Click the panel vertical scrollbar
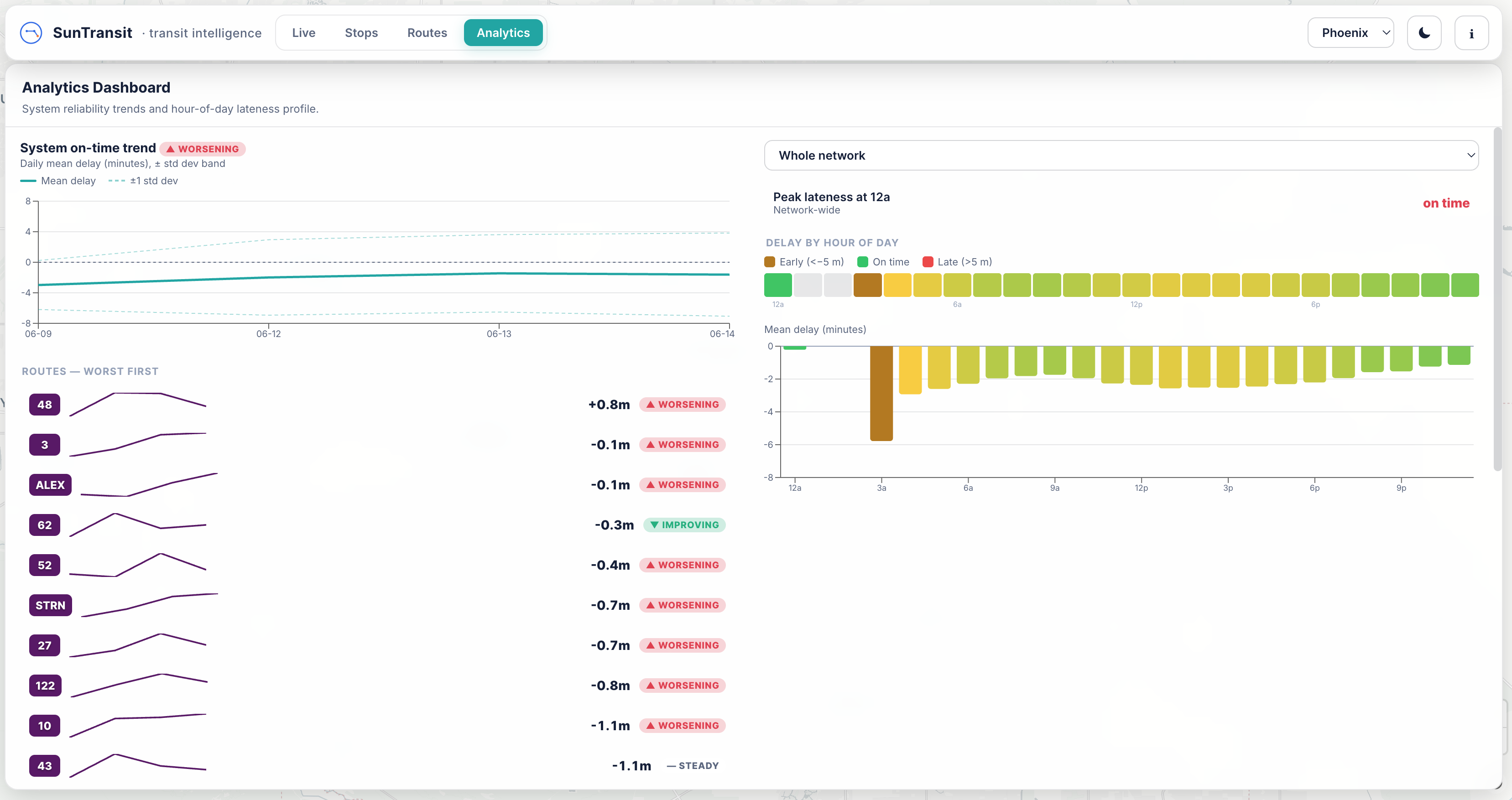The height and width of the screenshot is (800, 1512). point(1497,299)
